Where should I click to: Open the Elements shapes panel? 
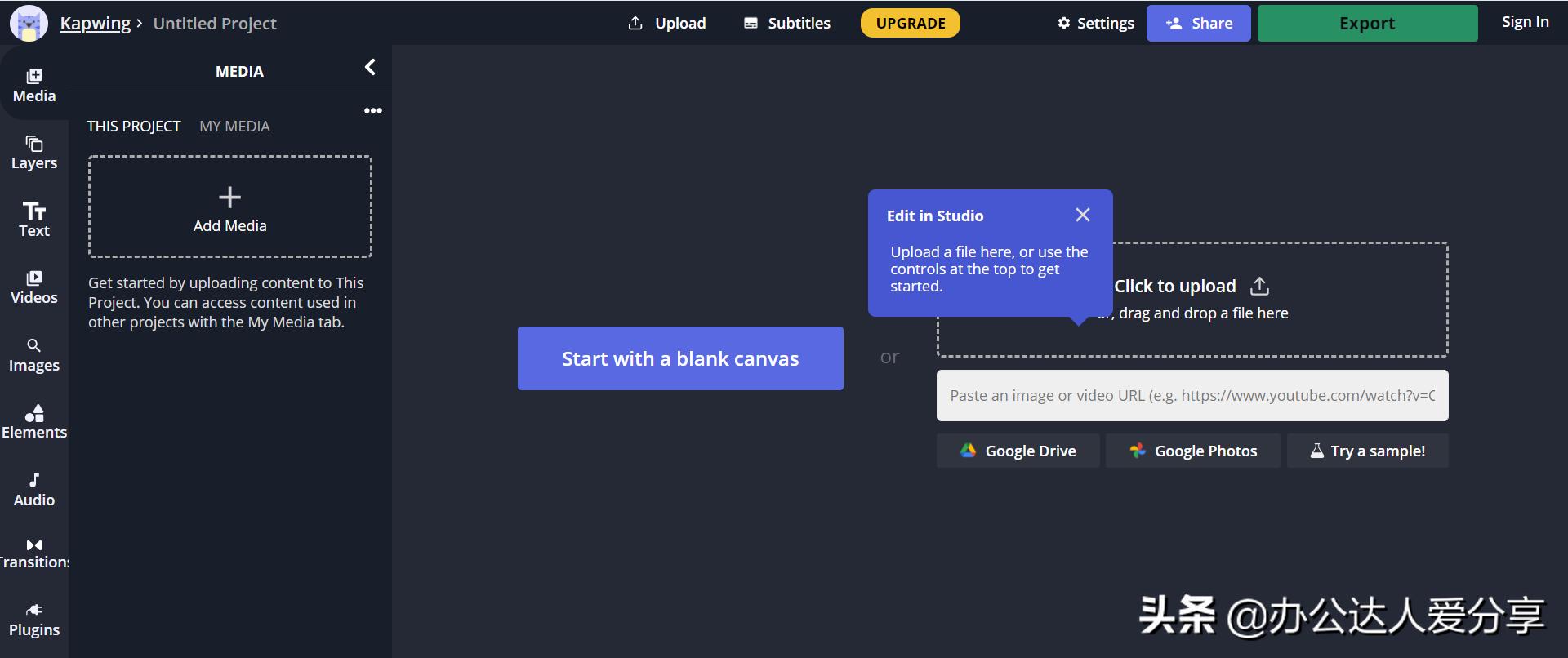[x=33, y=422]
